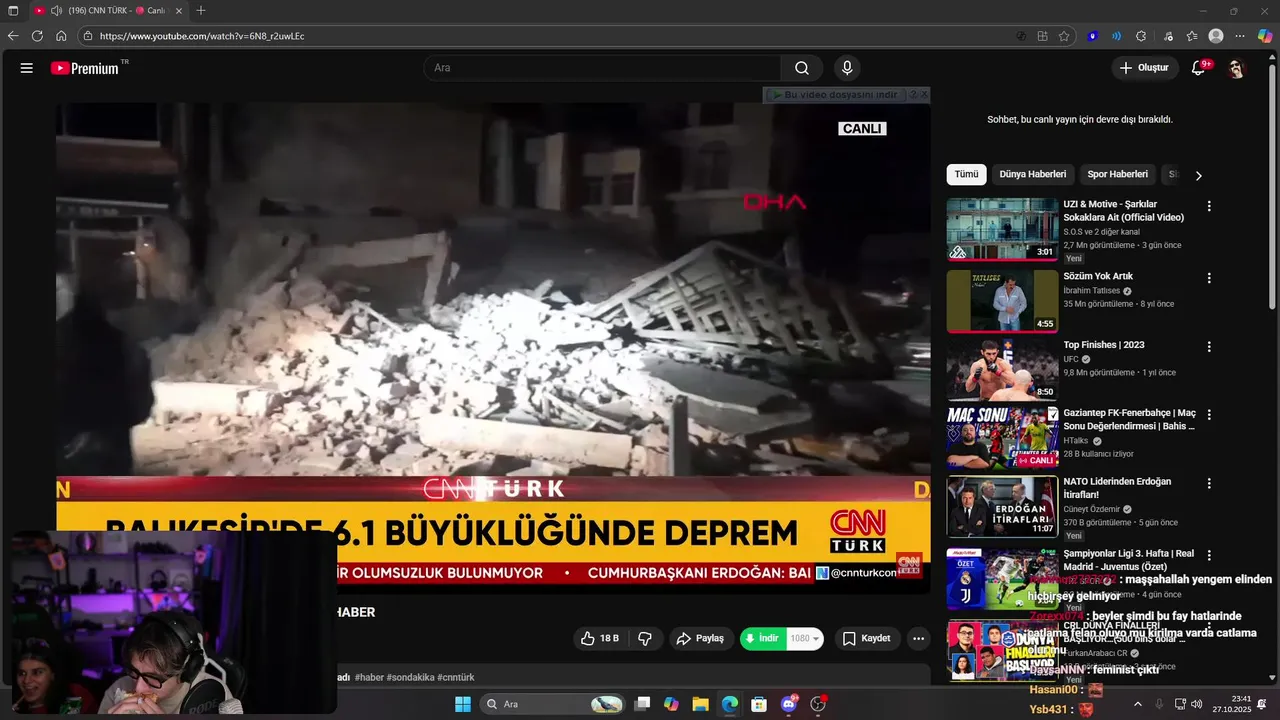The height and width of the screenshot is (720, 1280).
Task: Open options for UZI & Motive video
Action: (x=1209, y=206)
